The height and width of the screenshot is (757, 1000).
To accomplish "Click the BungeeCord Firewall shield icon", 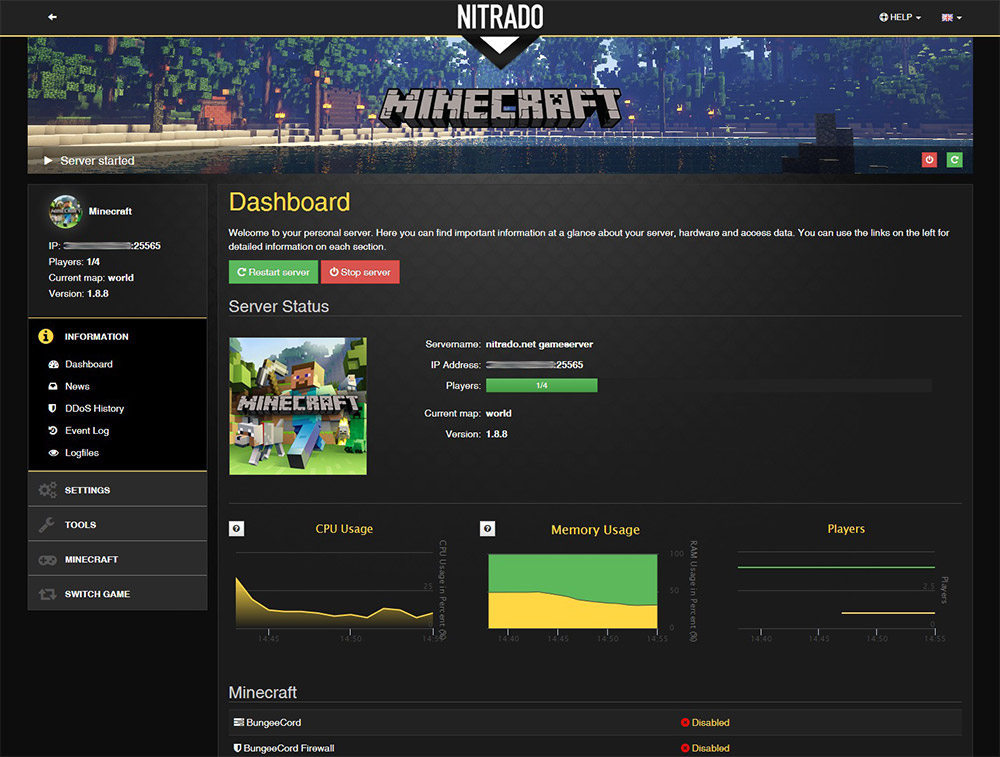I will [237, 748].
